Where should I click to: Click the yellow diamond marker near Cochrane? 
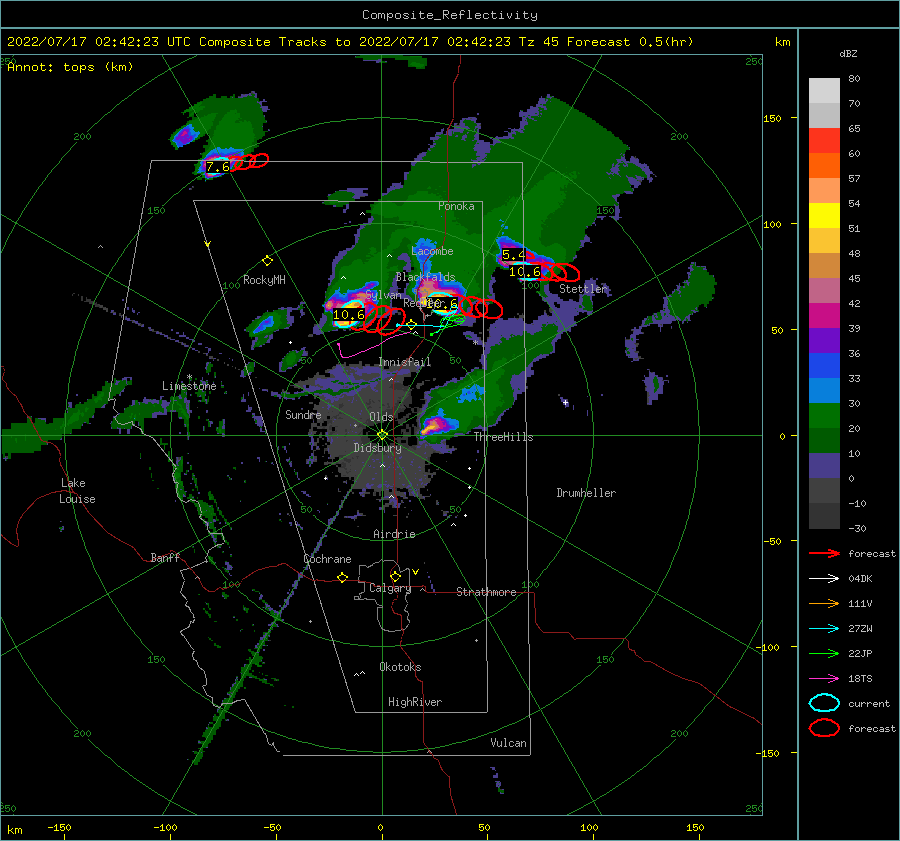(x=342, y=578)
